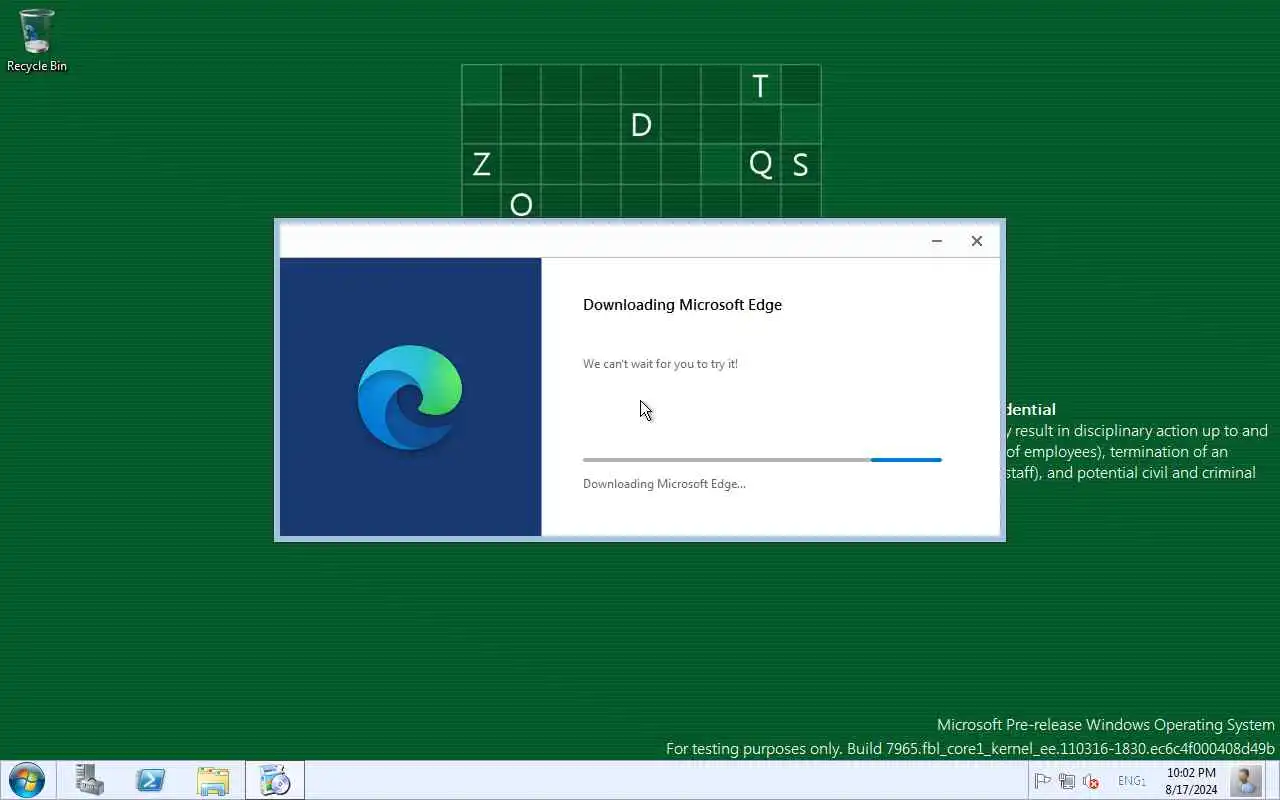Open the Action Center flag icon
Screen dimensions: 1280x800
(x=1042, y=781)
